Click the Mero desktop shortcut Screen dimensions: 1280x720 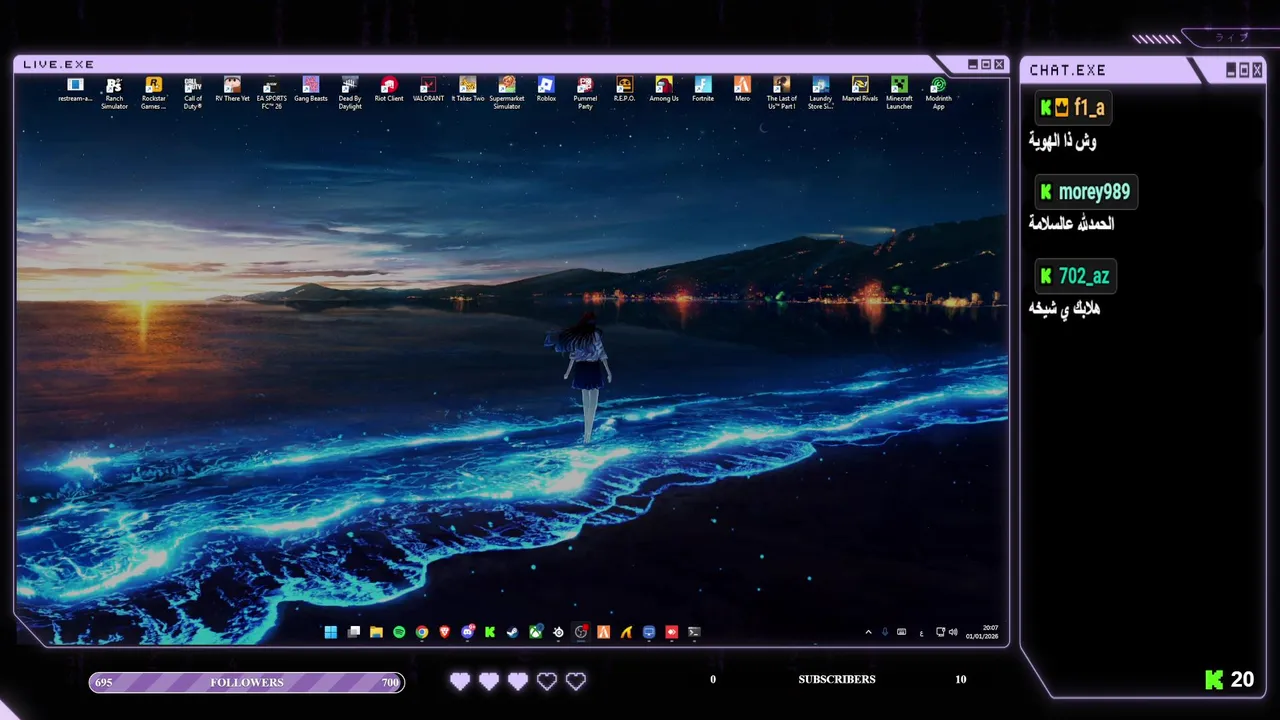pos(742,90)
